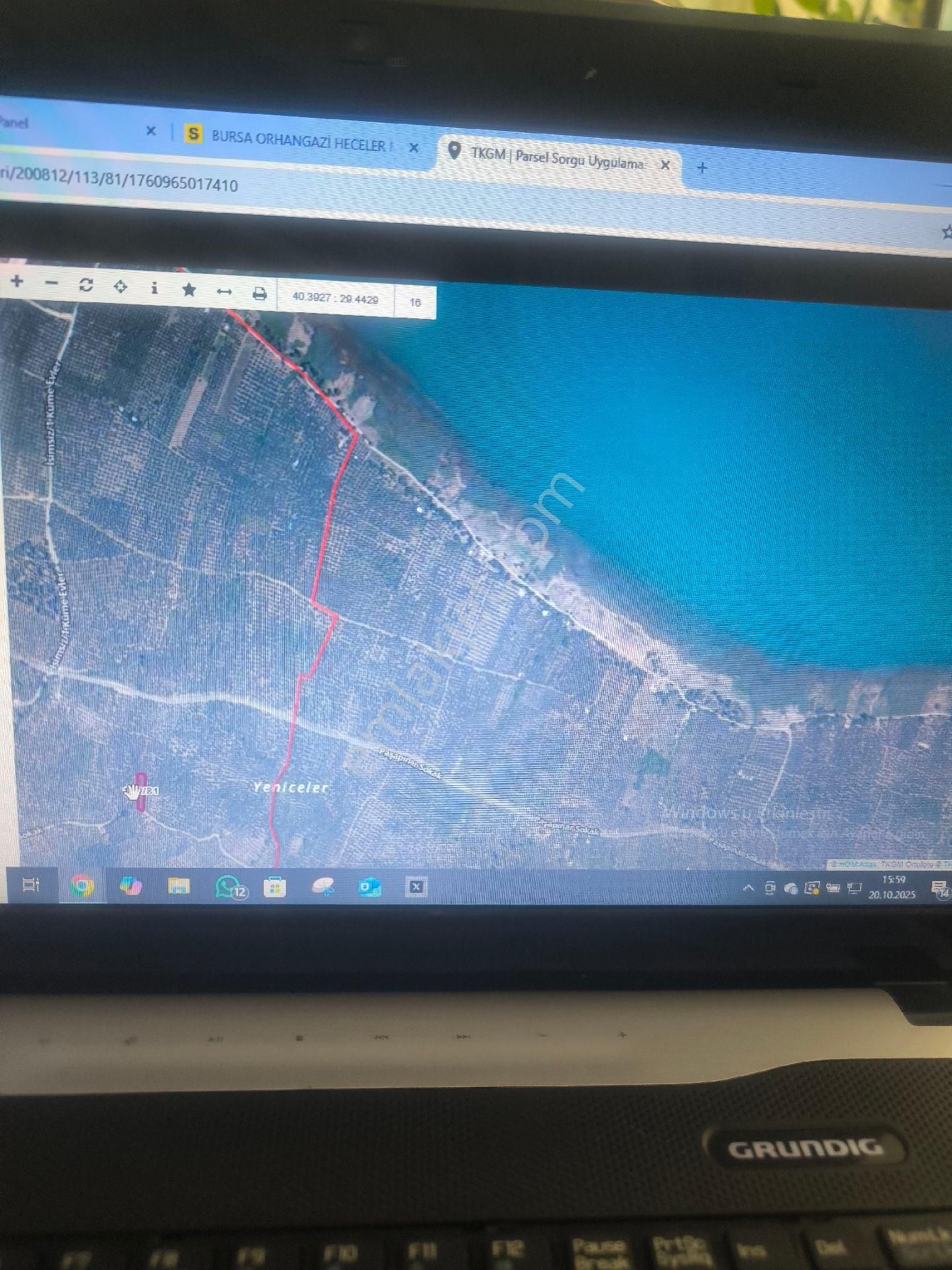Show hidden system tray icons

(748, 888)
